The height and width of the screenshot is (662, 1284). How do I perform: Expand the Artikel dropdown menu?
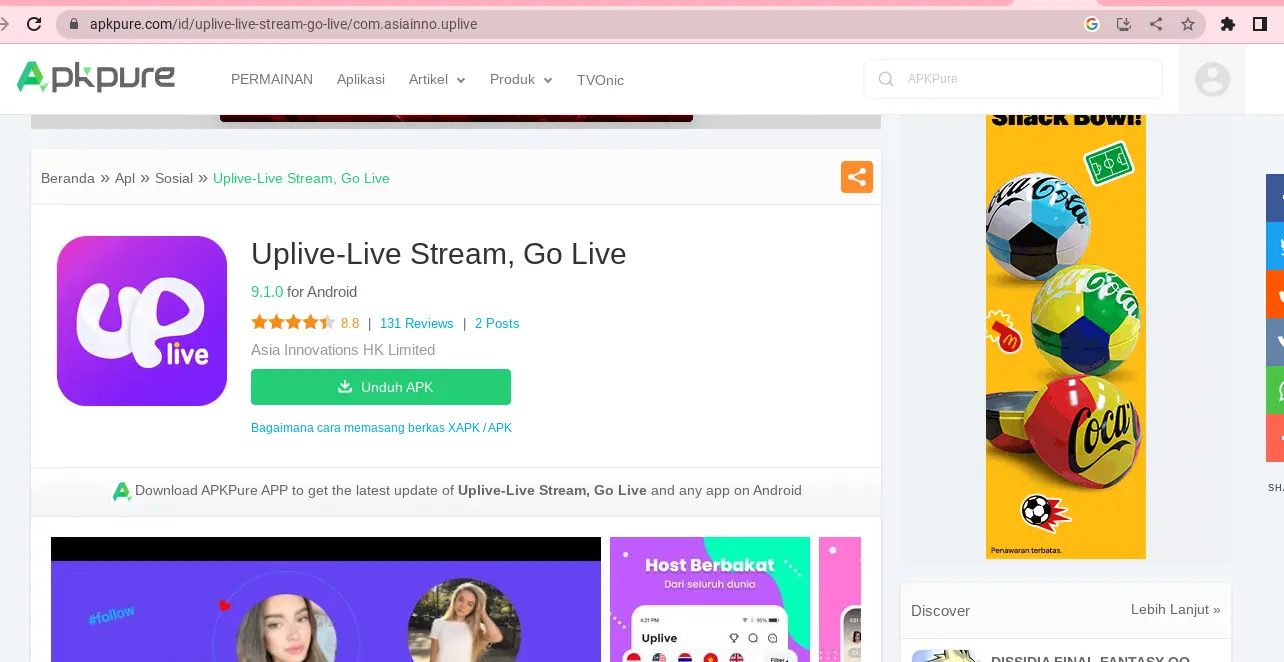pos(437,79)
